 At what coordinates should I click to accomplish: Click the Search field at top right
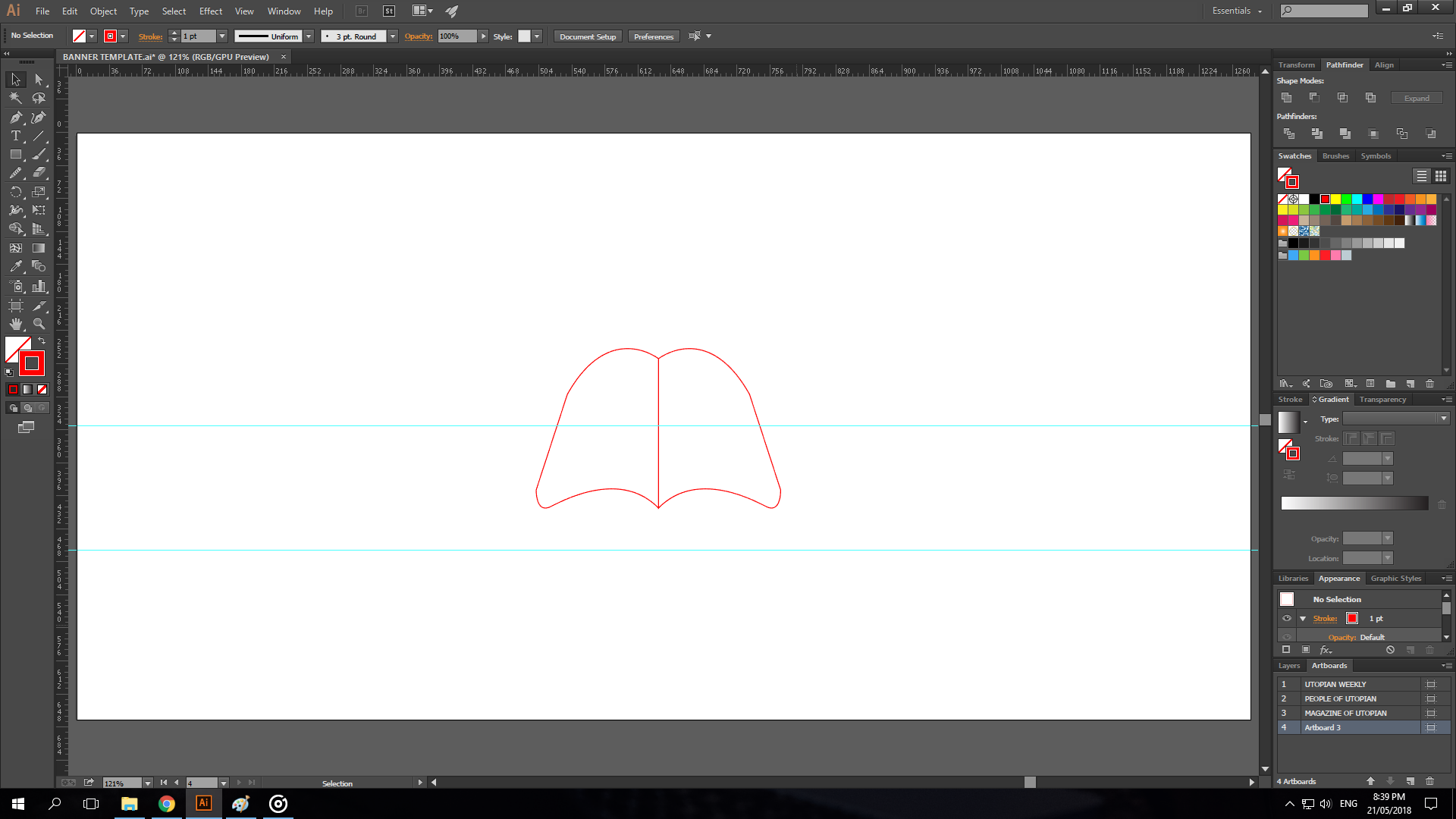click(x=1324, y=11)
